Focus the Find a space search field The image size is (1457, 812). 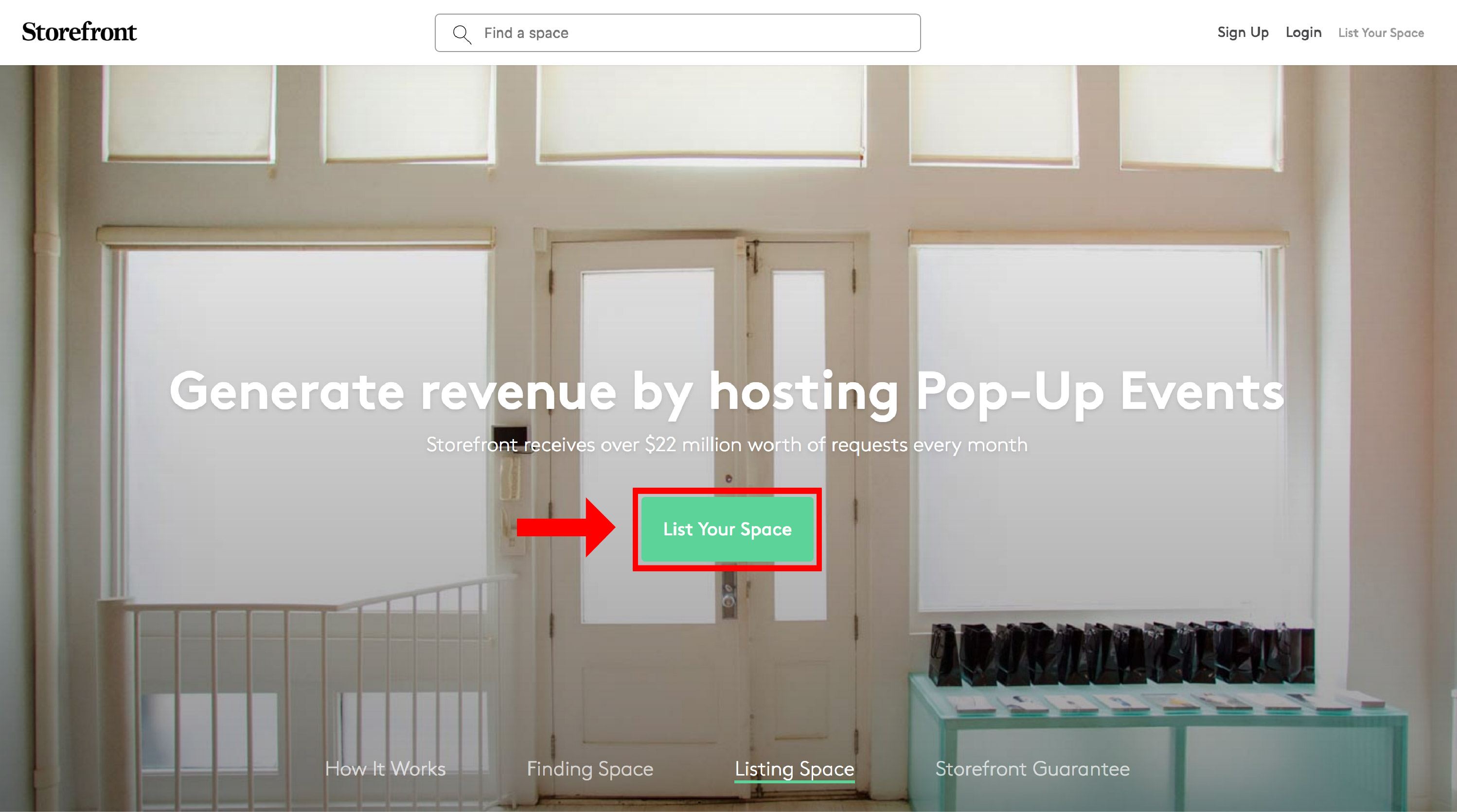coord(677,33)
